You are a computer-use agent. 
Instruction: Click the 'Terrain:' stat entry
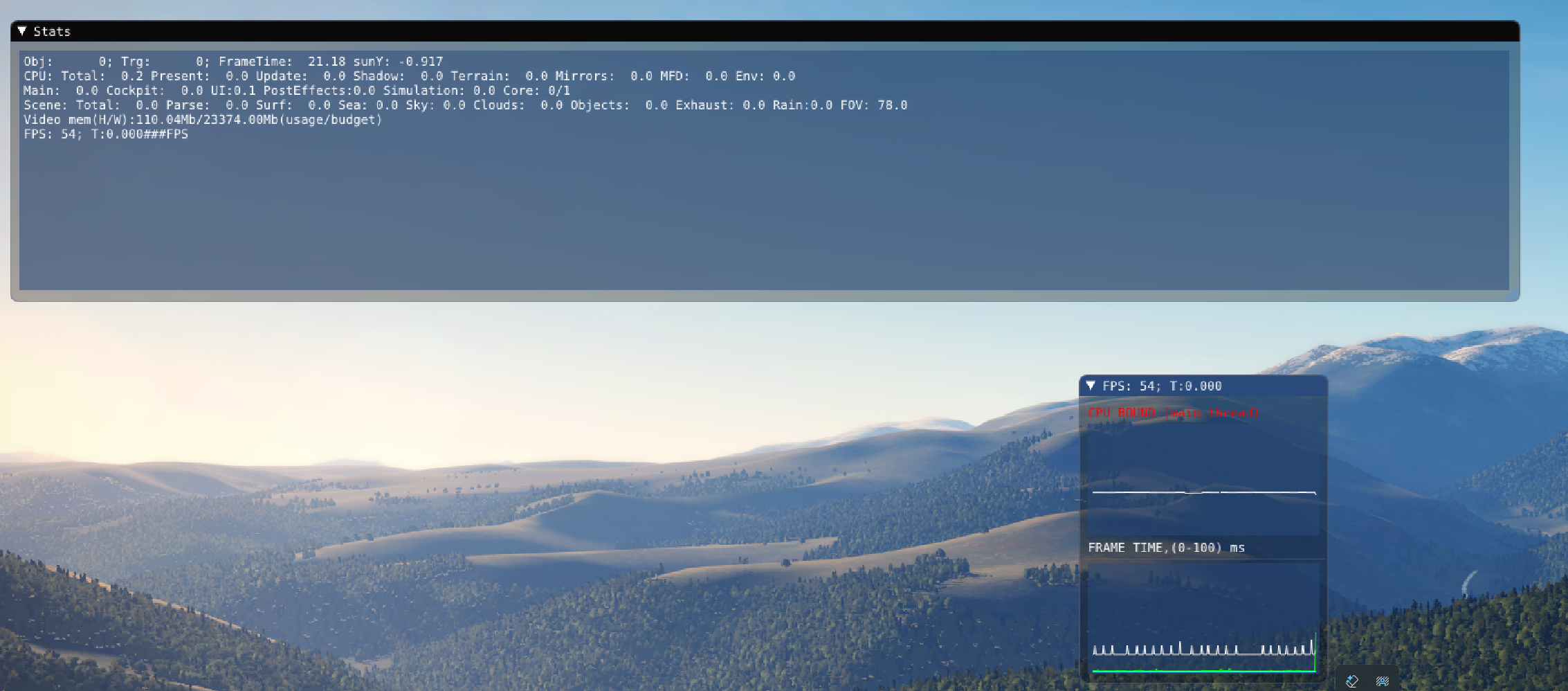(x=501, y=76)
